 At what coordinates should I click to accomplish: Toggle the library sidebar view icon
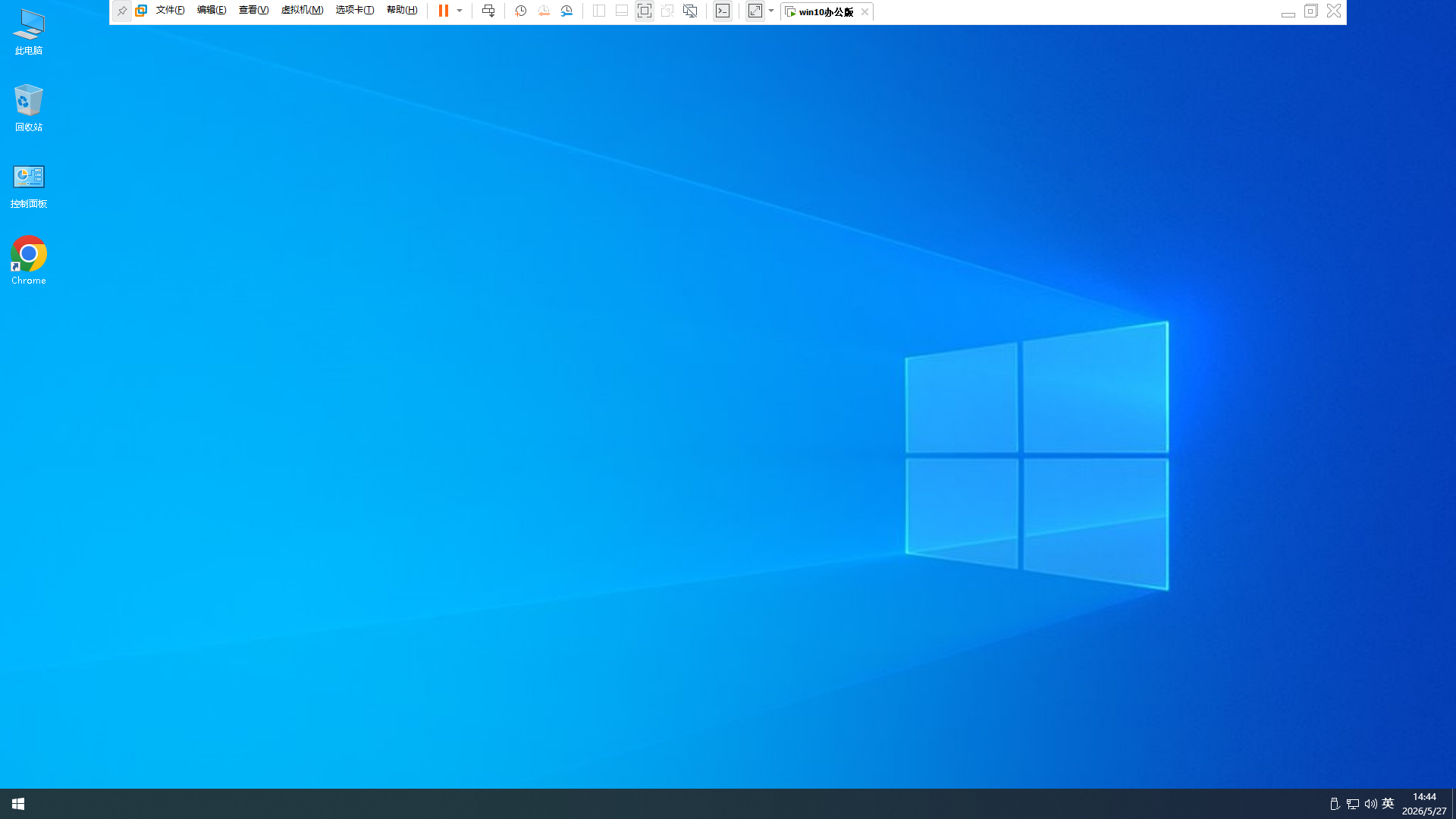[x=599, y=11]
